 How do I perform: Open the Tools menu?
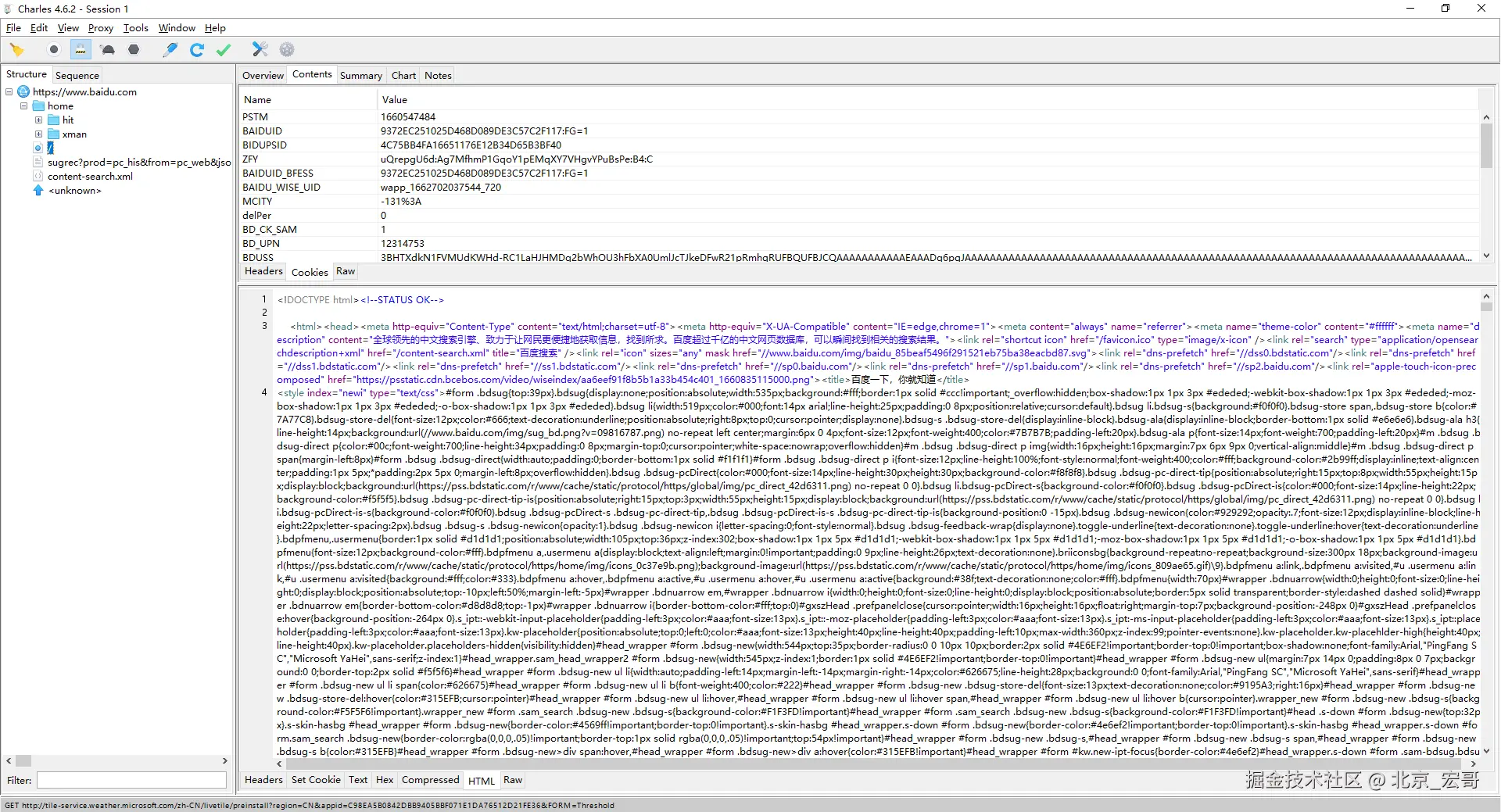[135, 28]
